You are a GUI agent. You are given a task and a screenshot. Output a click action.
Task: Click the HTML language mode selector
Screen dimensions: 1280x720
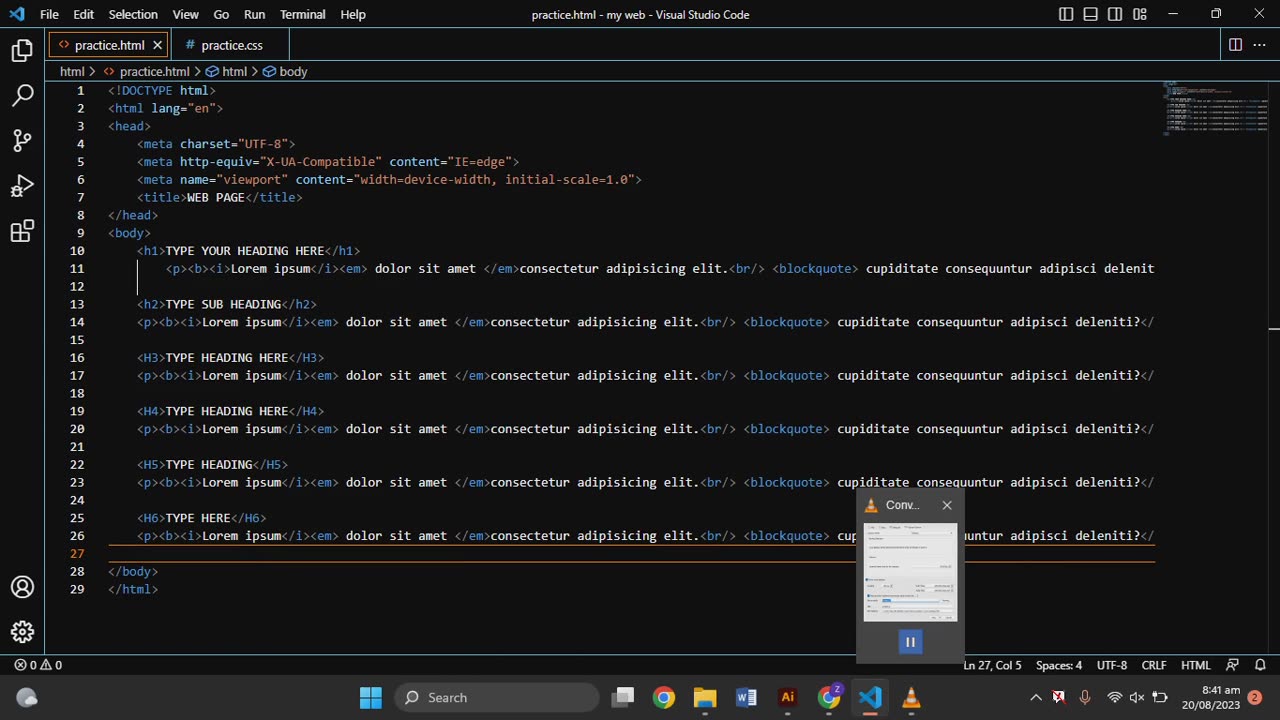tap(1196, 665)
